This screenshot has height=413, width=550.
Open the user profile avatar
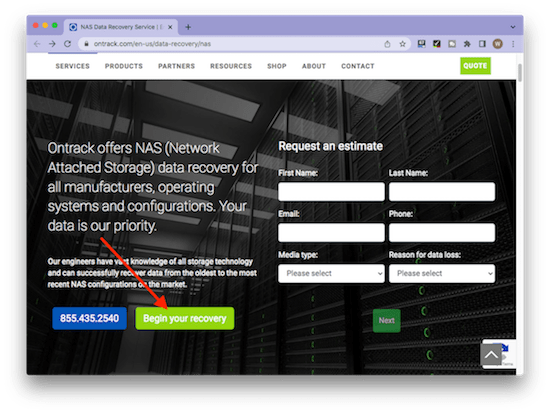(x=497, y=44)
